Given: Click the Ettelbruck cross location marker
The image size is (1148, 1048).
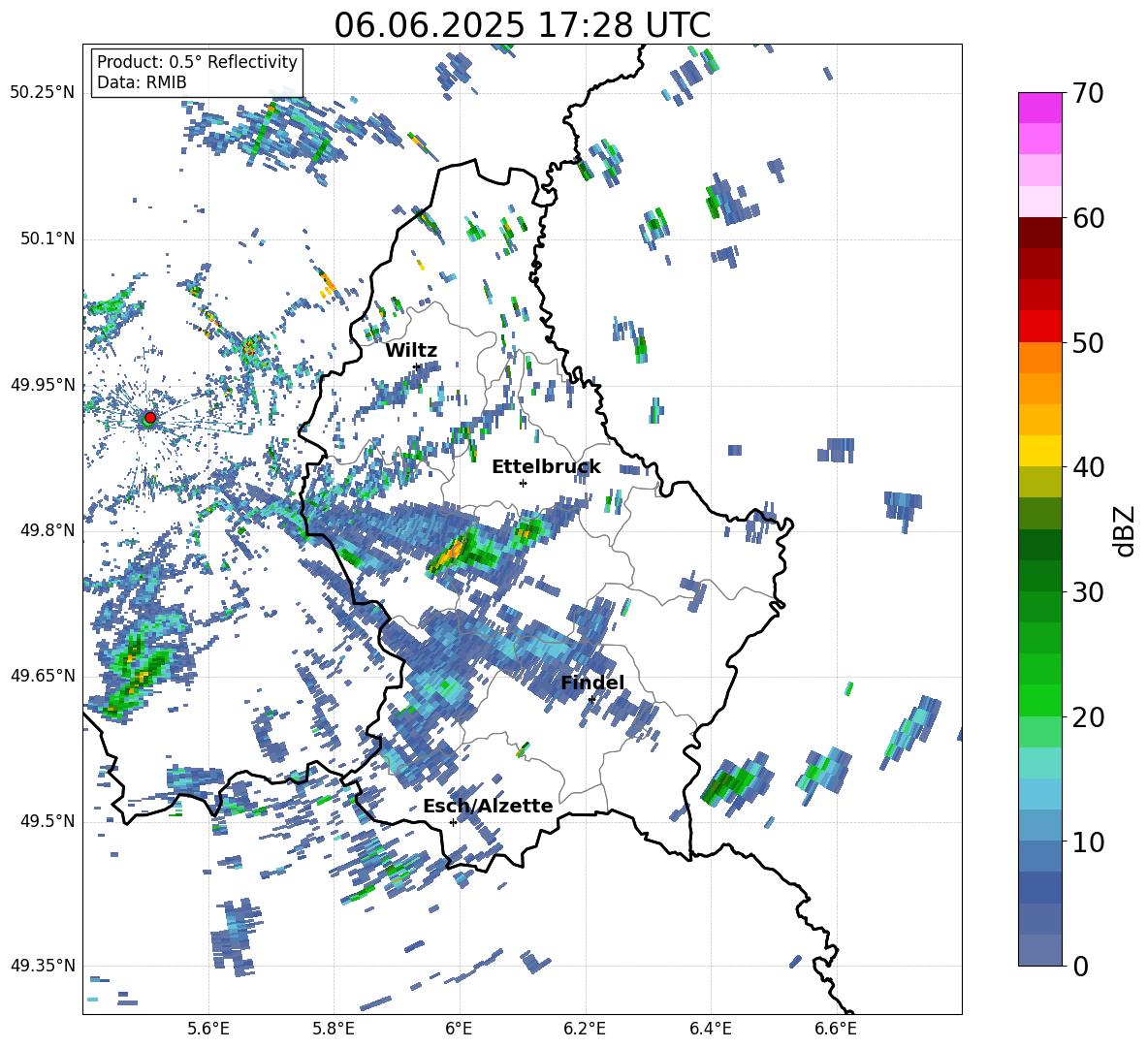Looking at the screenshot, I should 523,483.
